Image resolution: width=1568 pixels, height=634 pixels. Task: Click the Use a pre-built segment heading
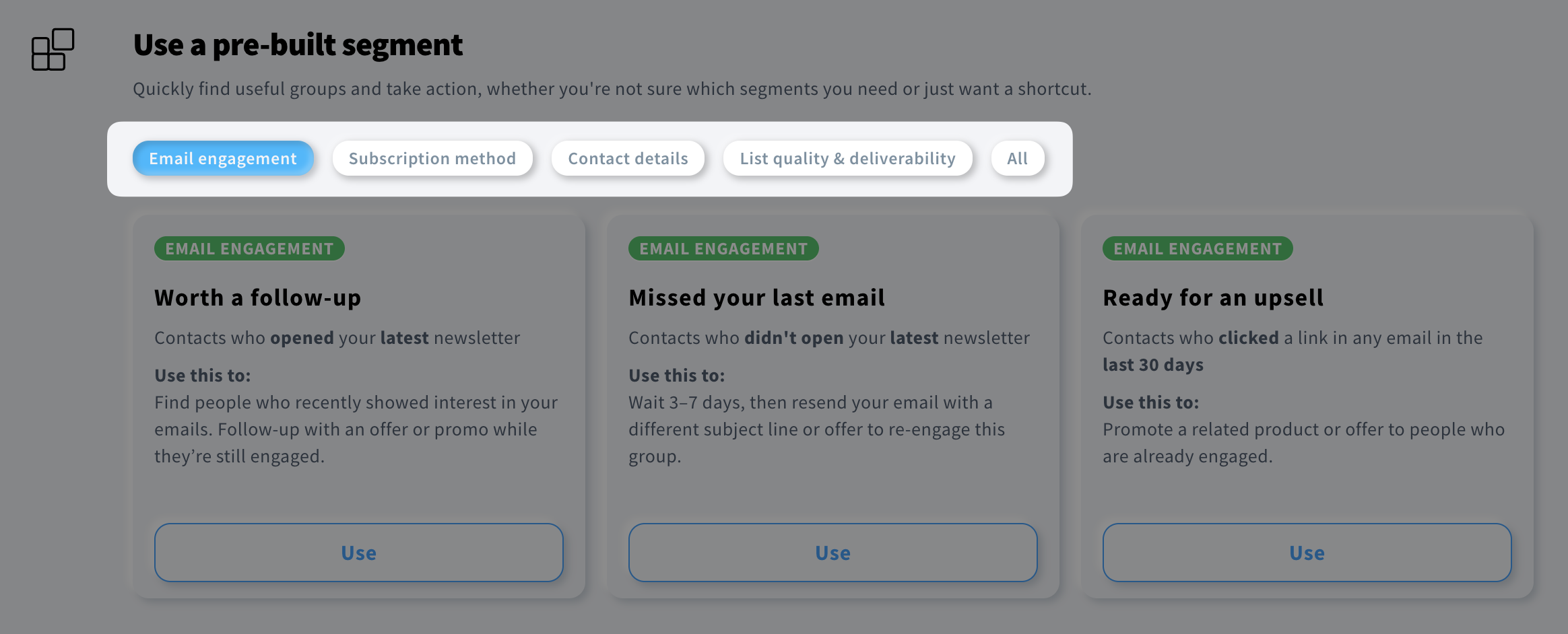[298, 45]
